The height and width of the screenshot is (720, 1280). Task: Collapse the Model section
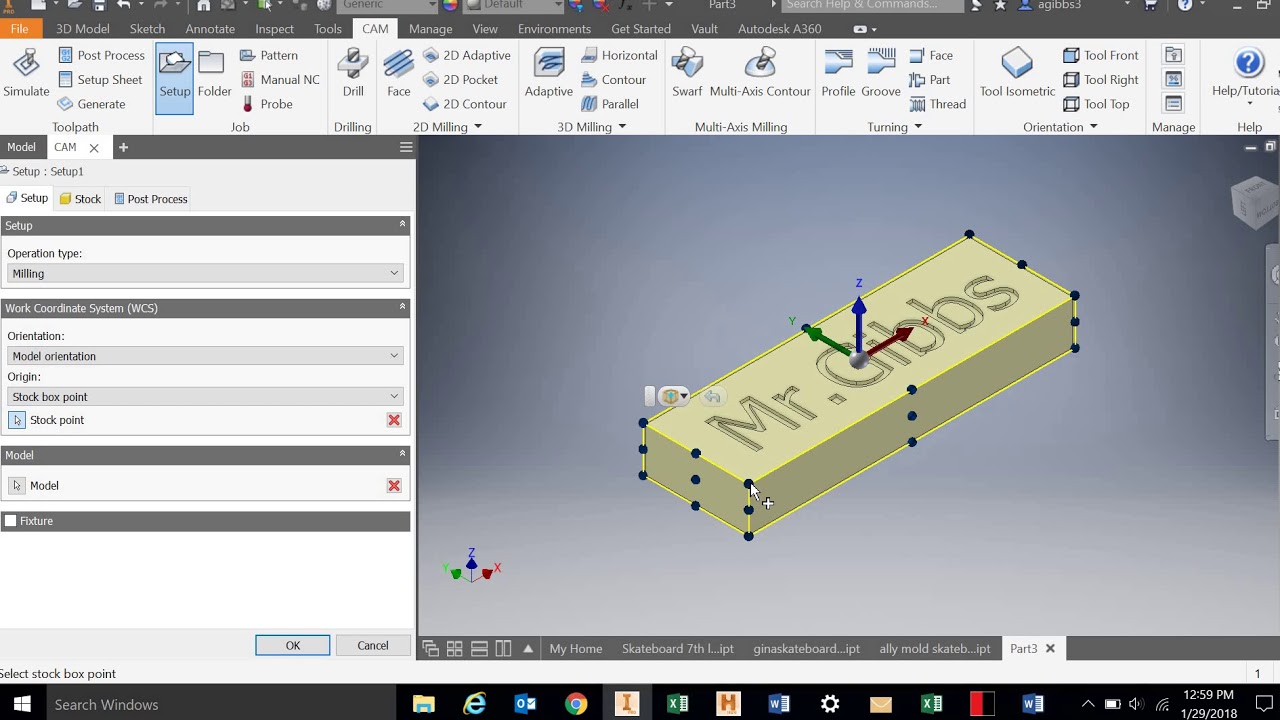(403, 454)
